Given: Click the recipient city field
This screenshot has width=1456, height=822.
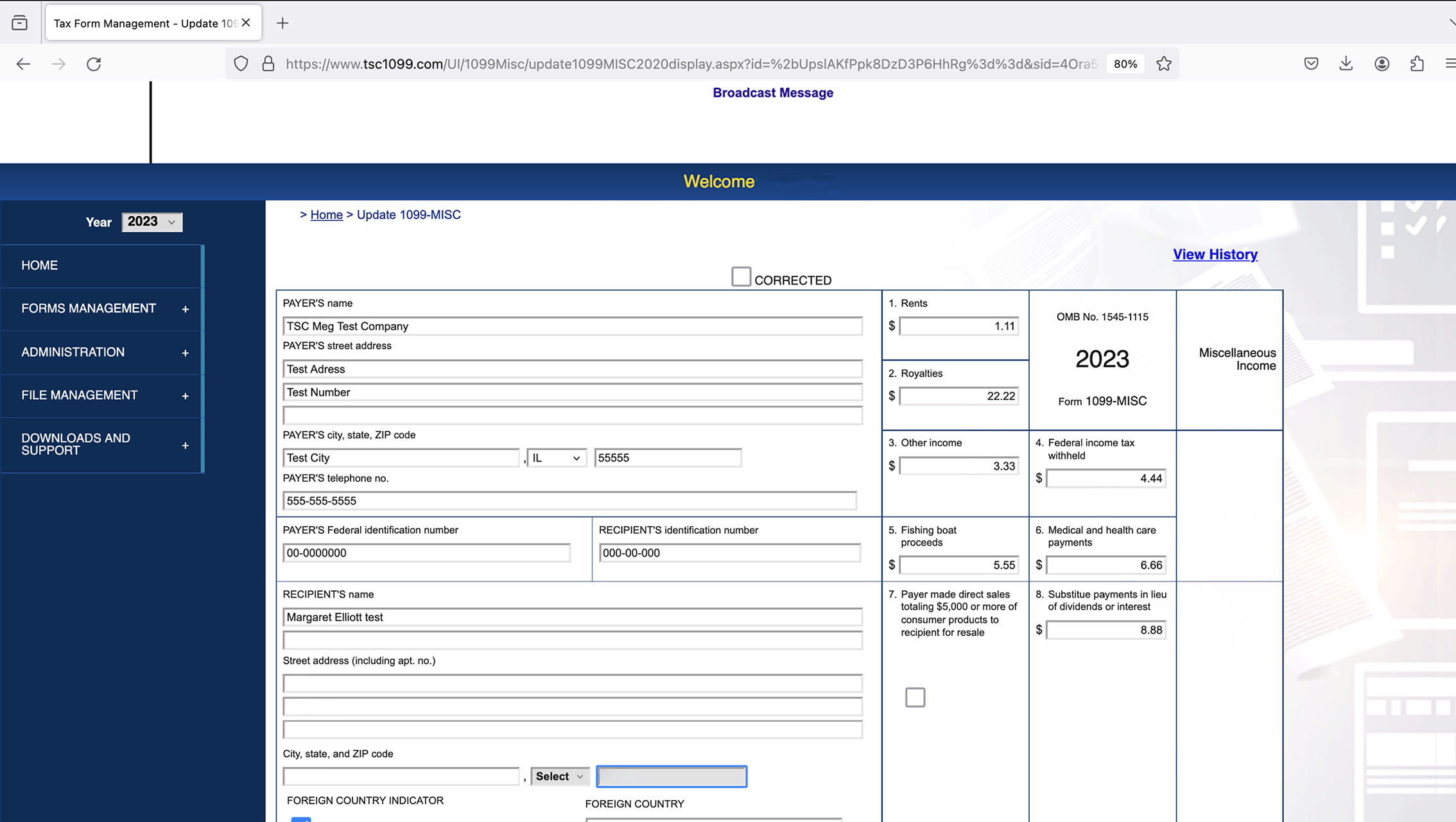Looking at the screenshot, I should pyautogui.click(x=401, y=776).
